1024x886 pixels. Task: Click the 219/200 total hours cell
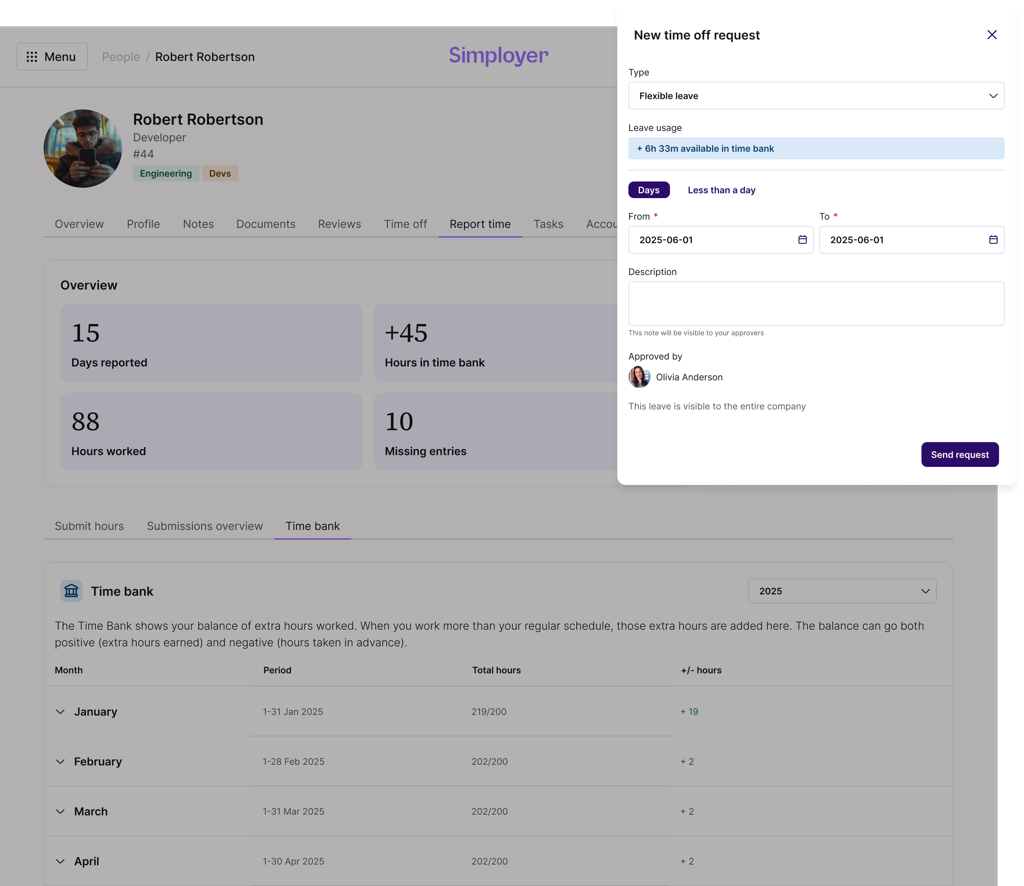tap(488, 712)
